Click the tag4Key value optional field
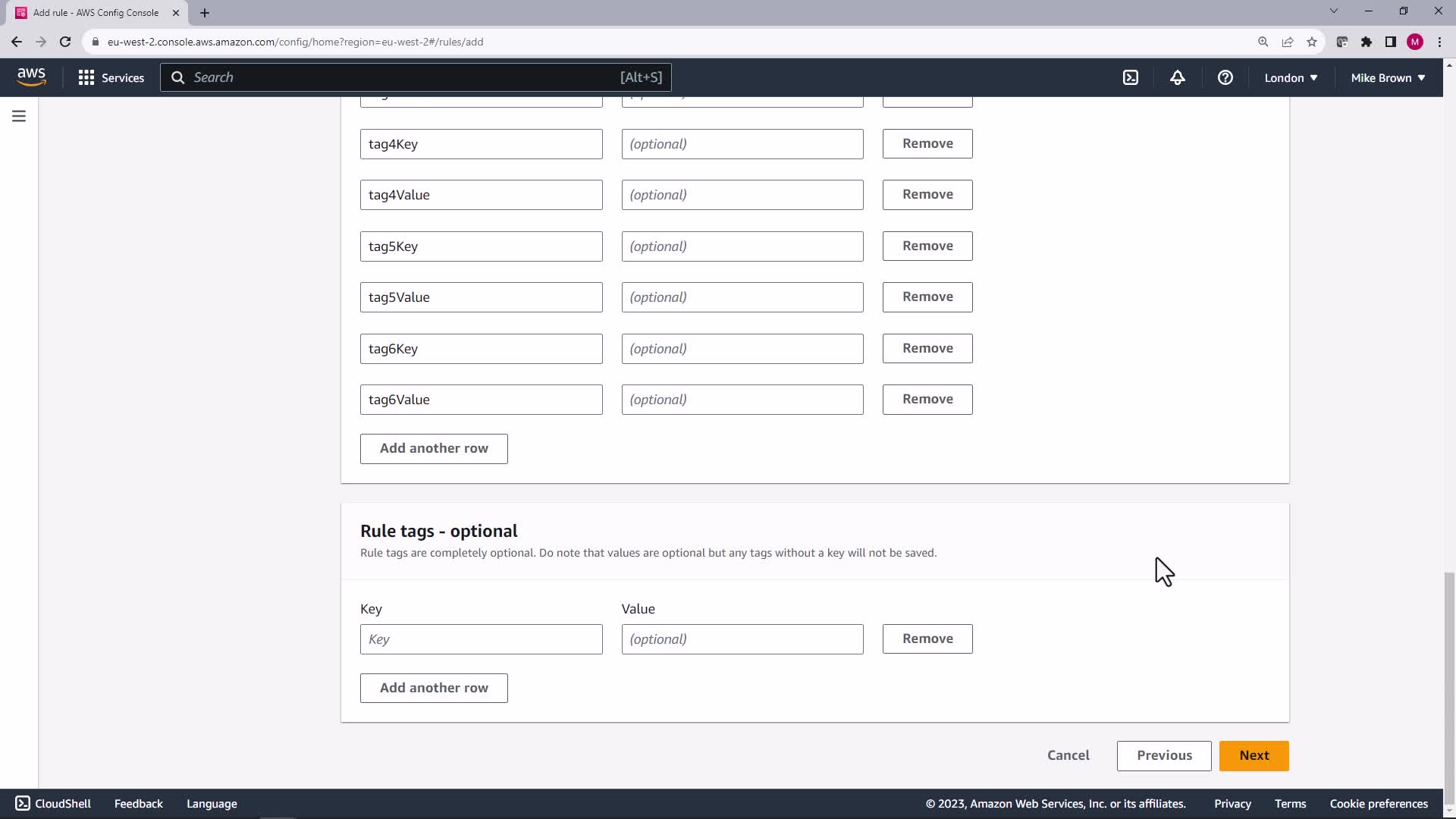The image size is (1456, 819). point(742,144)
